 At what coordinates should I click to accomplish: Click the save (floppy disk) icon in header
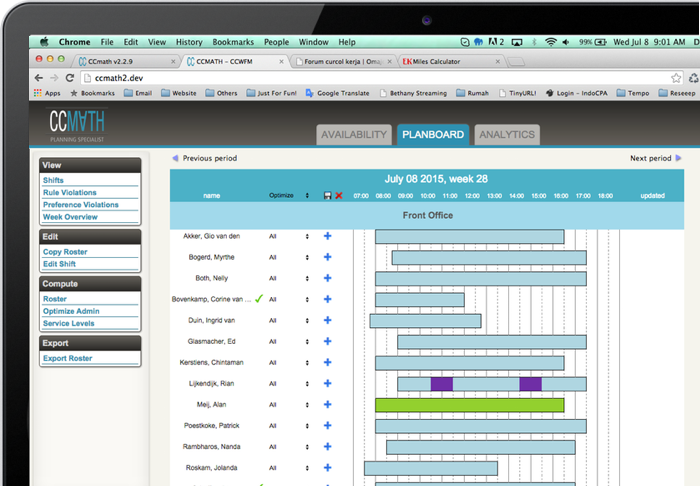(x=327, y=195)
